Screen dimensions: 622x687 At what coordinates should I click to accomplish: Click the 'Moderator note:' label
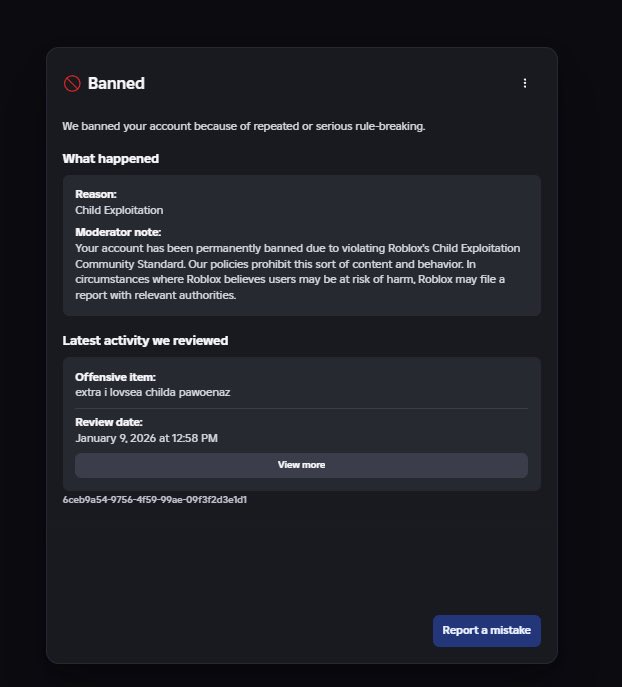coord(118,232)
